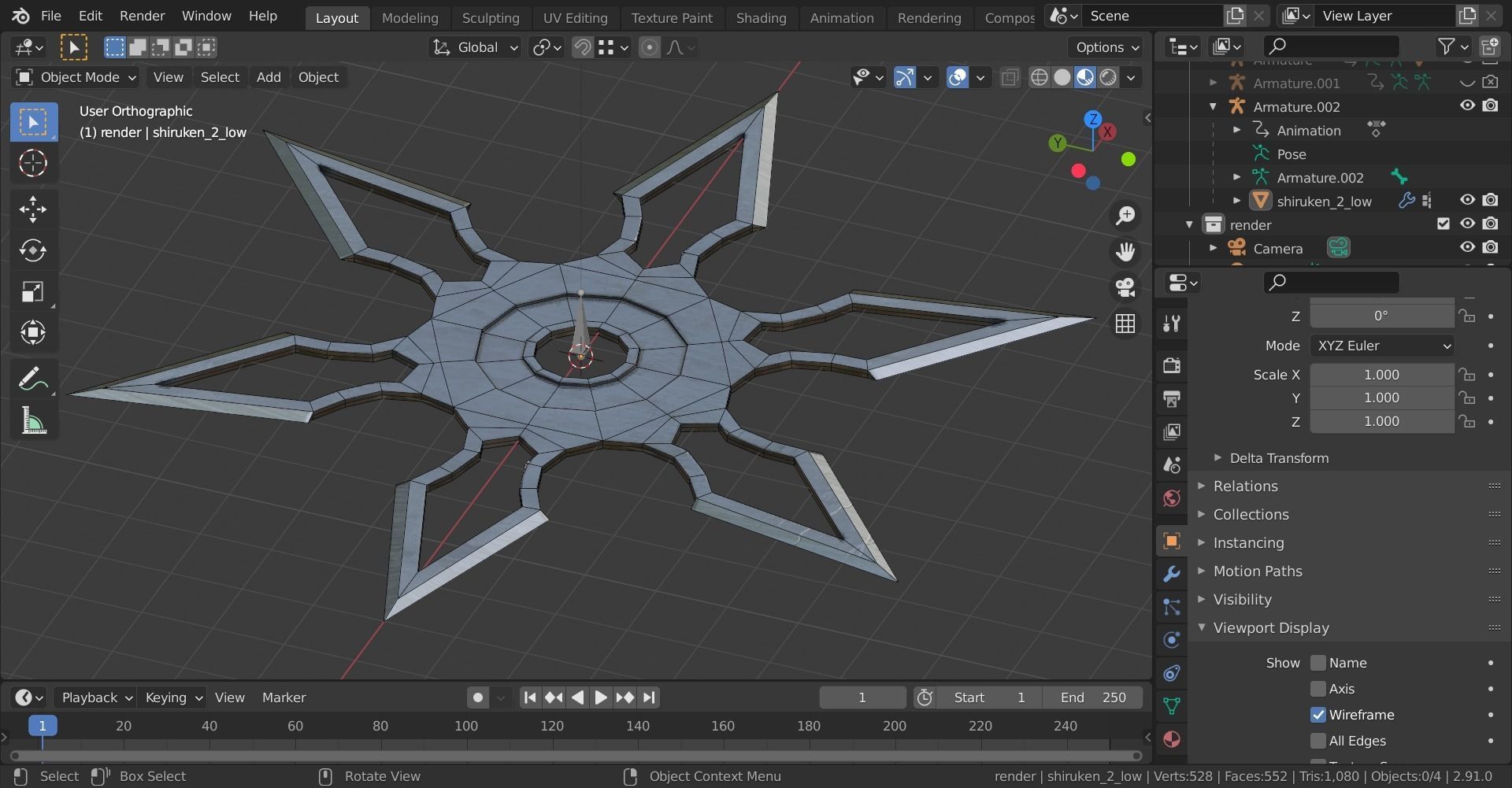1512x788 pixels.
Task: Collapse Armature.002 in outliner
Action: (x=1213, y=106)
